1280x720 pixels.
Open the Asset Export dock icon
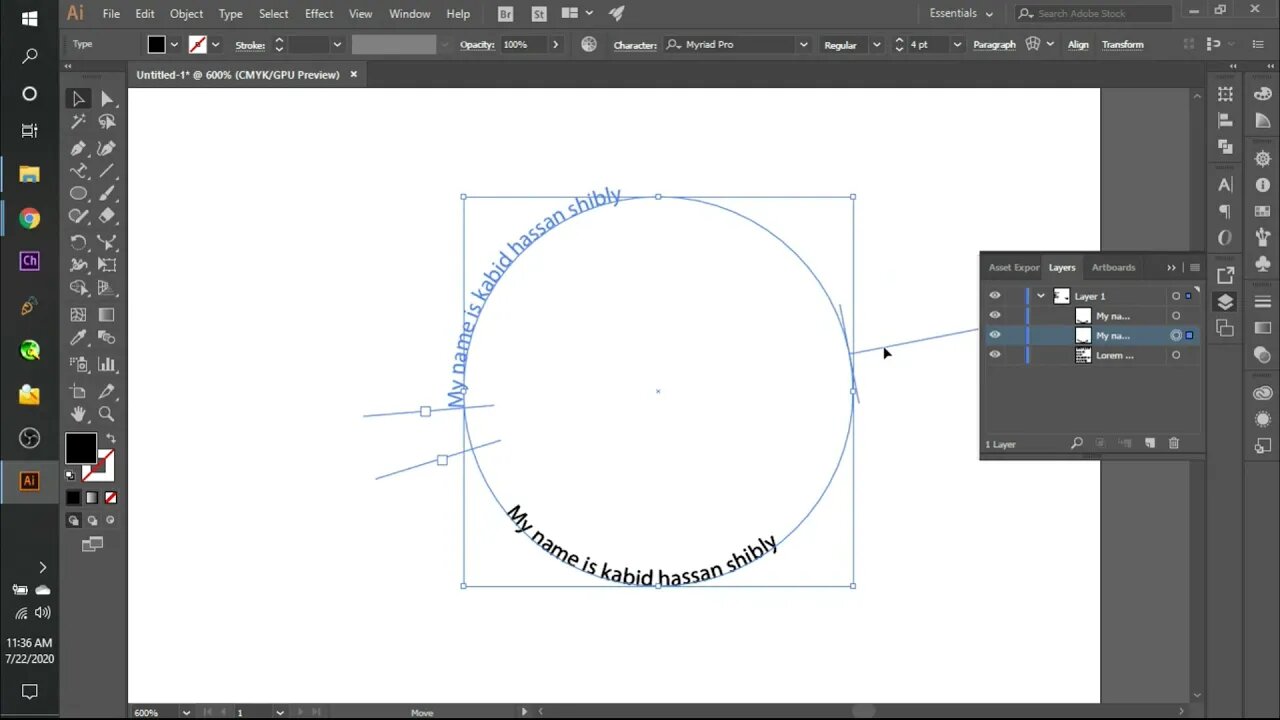pyautogui.click(x=1226, y=275)
